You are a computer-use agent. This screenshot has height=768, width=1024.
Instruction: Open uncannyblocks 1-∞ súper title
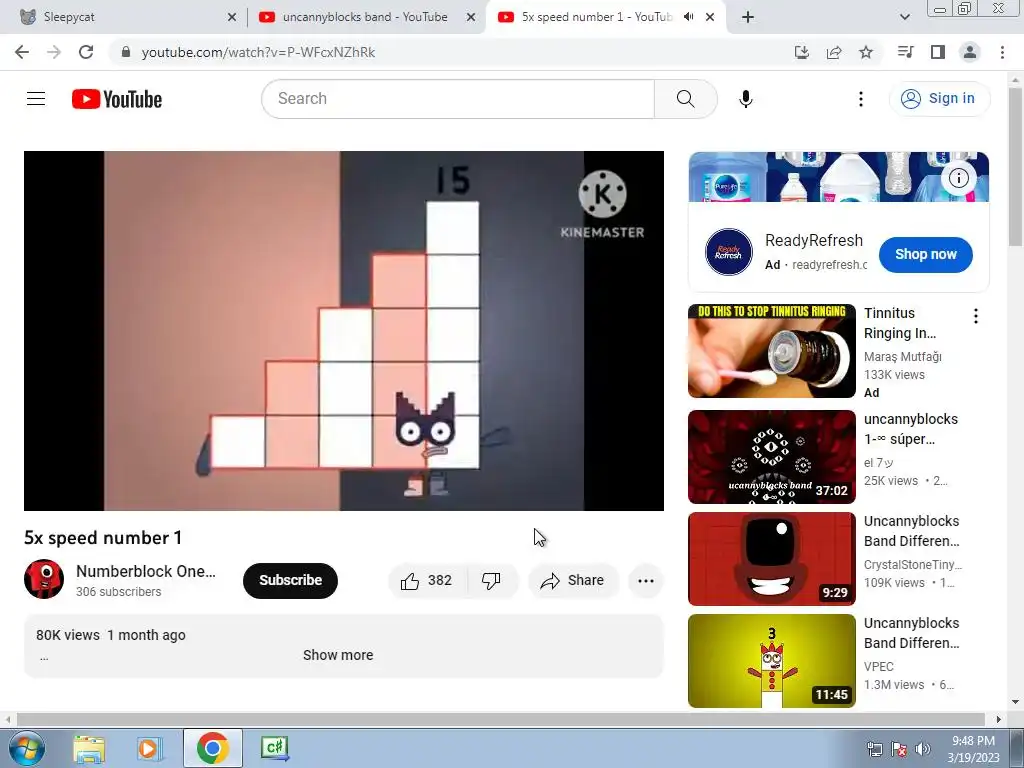[911, 429]
